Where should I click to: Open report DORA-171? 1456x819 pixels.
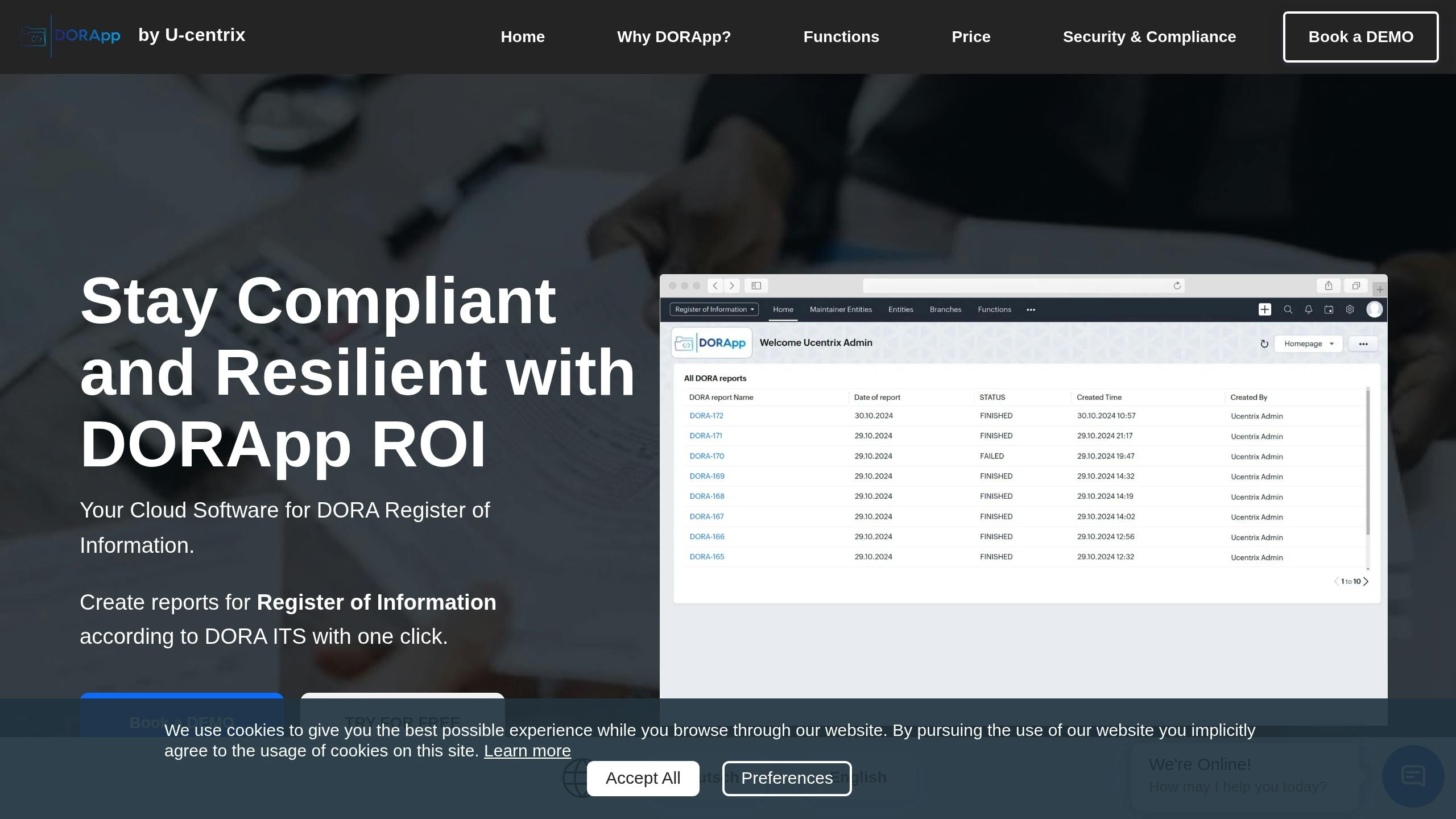(706, 436)
